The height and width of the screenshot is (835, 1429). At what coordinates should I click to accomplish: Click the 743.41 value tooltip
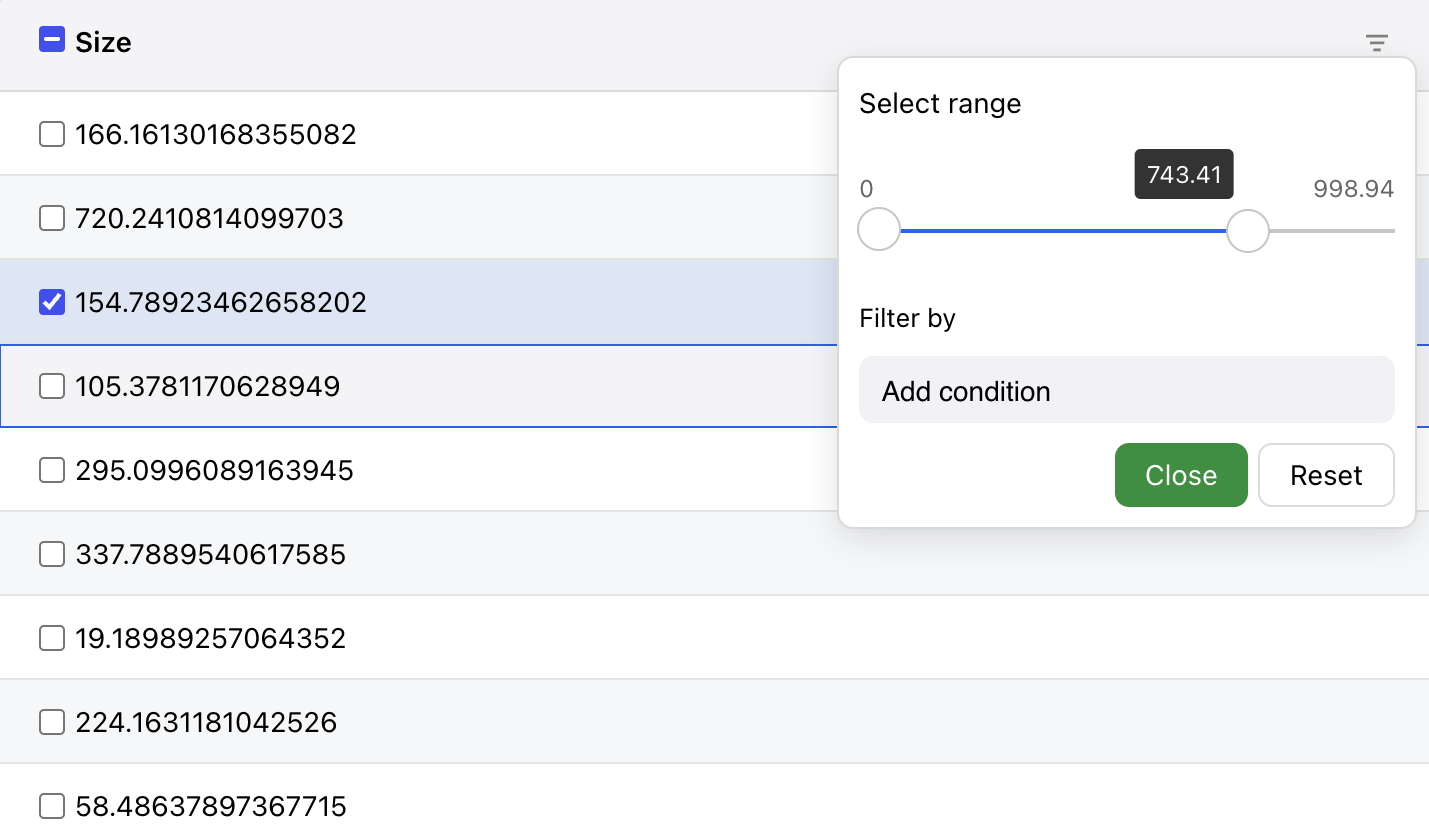[1184, 174]
